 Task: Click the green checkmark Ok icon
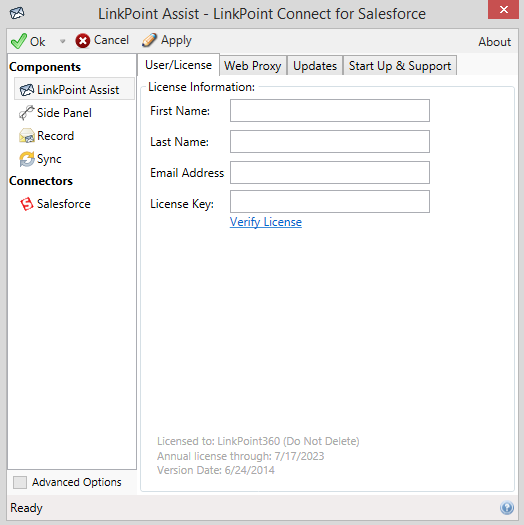(x=18, y=41)
